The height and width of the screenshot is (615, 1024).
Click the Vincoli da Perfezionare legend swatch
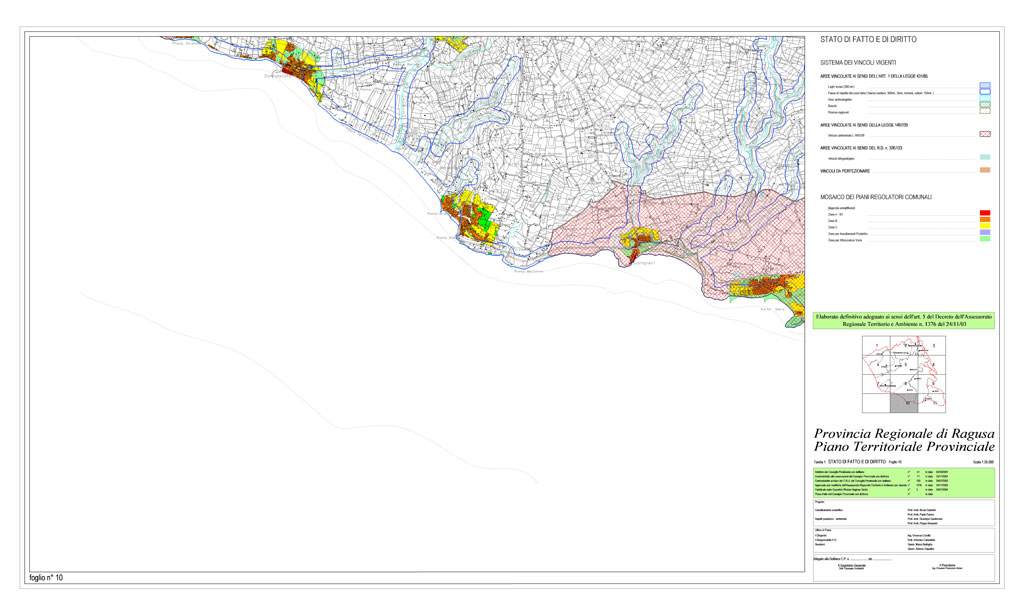985,171
